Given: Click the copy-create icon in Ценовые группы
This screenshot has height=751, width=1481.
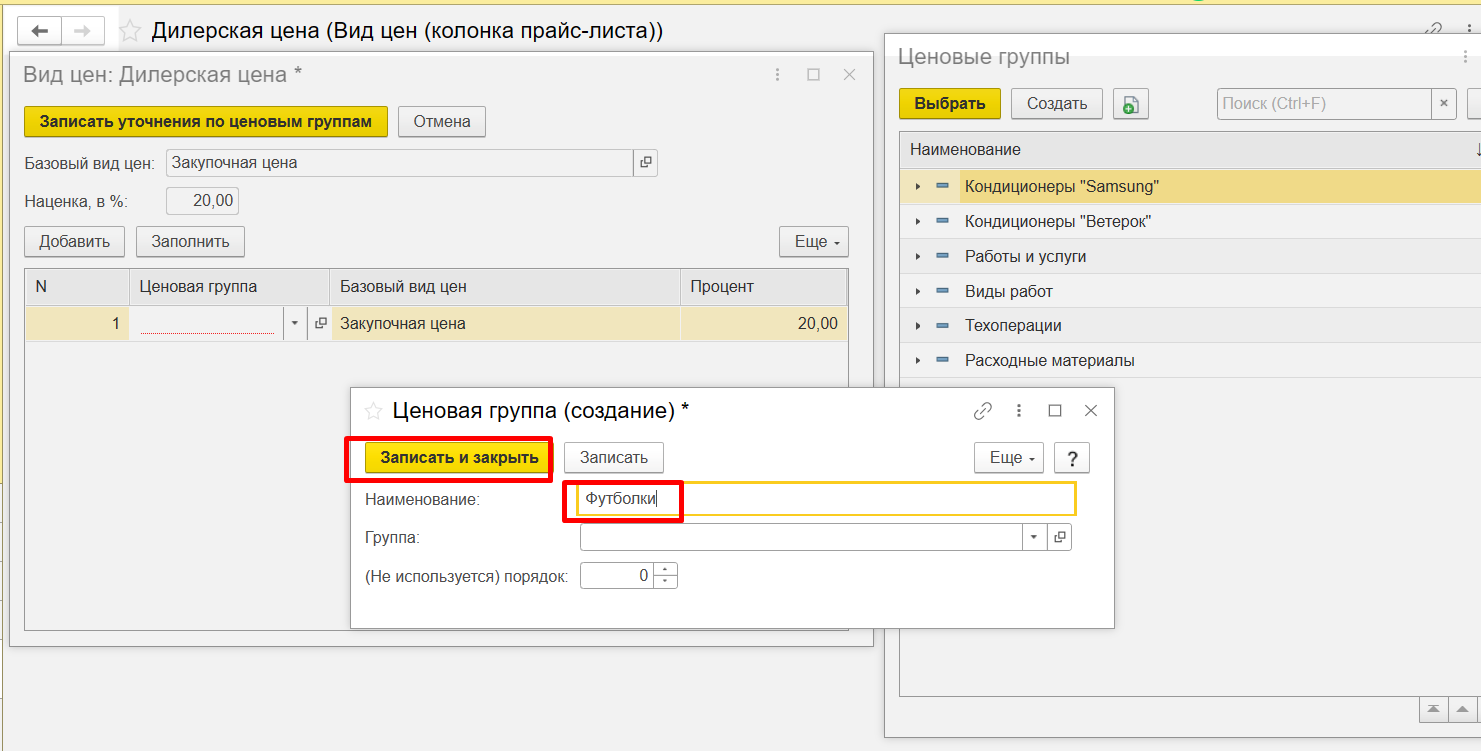Looking at the screenshot, I should [1130, 104].
